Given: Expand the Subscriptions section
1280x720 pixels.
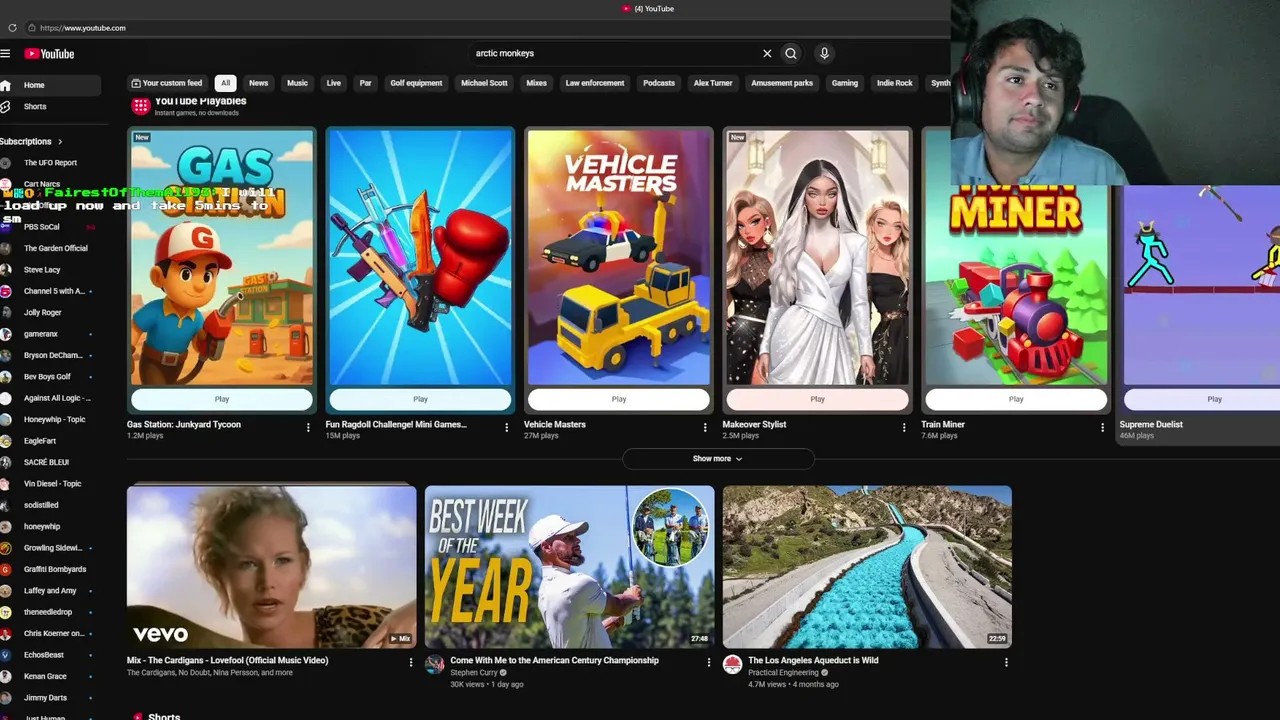Looking at the screenshot, I should pos(32,142).
